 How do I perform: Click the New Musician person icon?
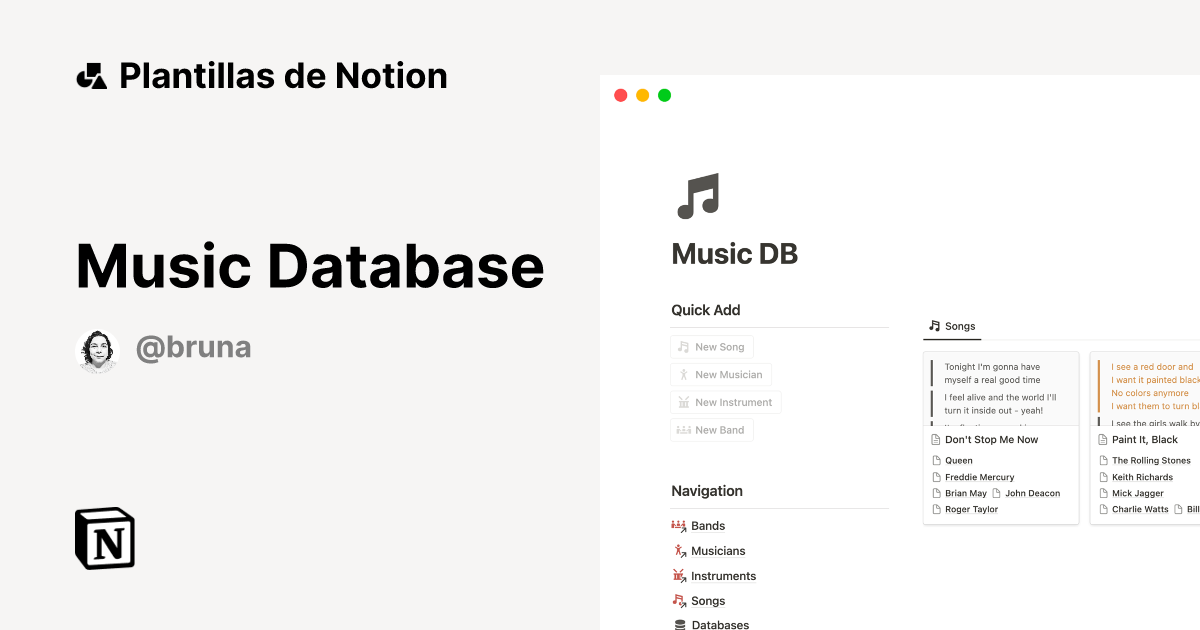(x=685, y=374)
